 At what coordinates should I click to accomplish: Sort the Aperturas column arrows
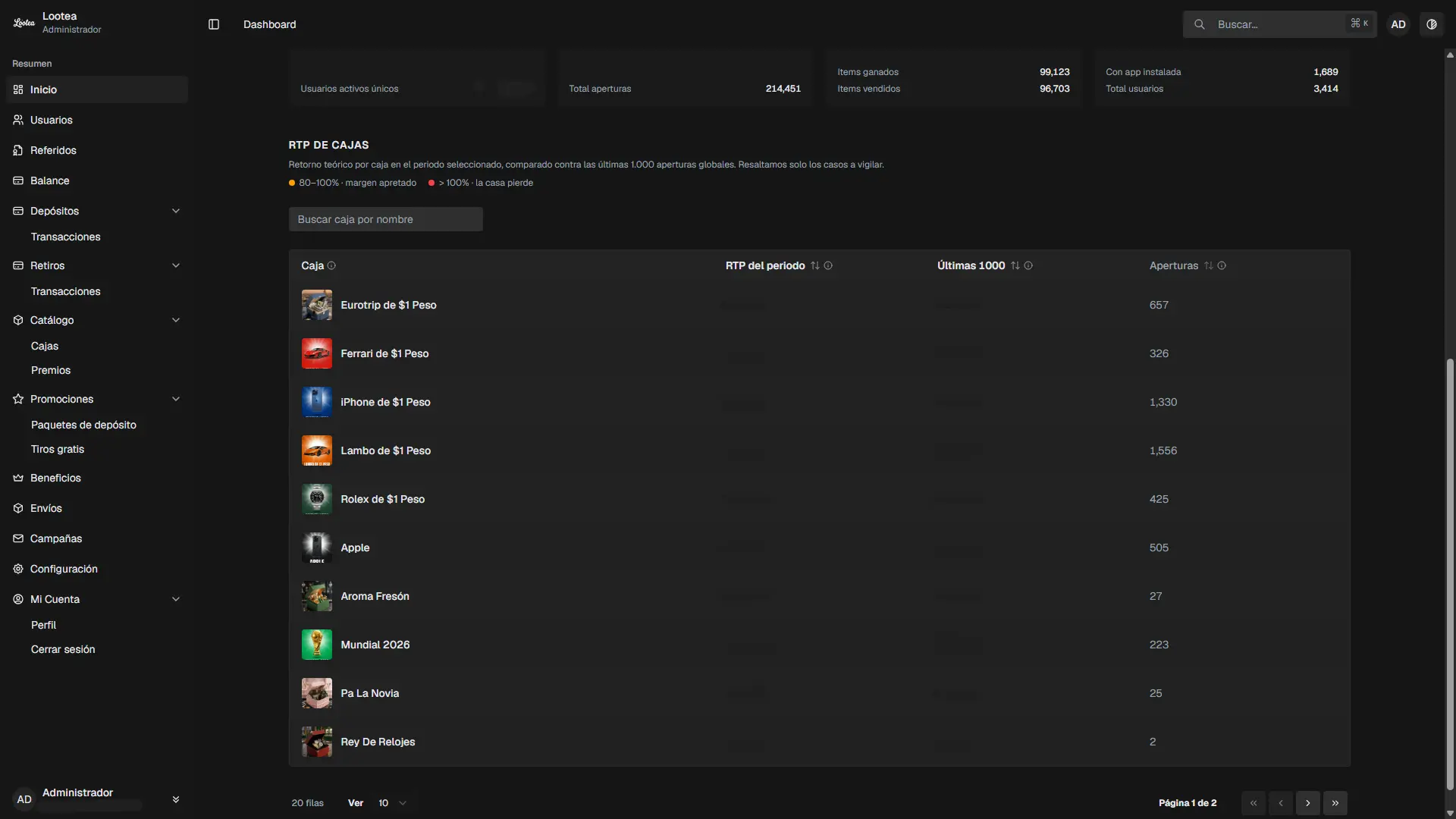1209,265
